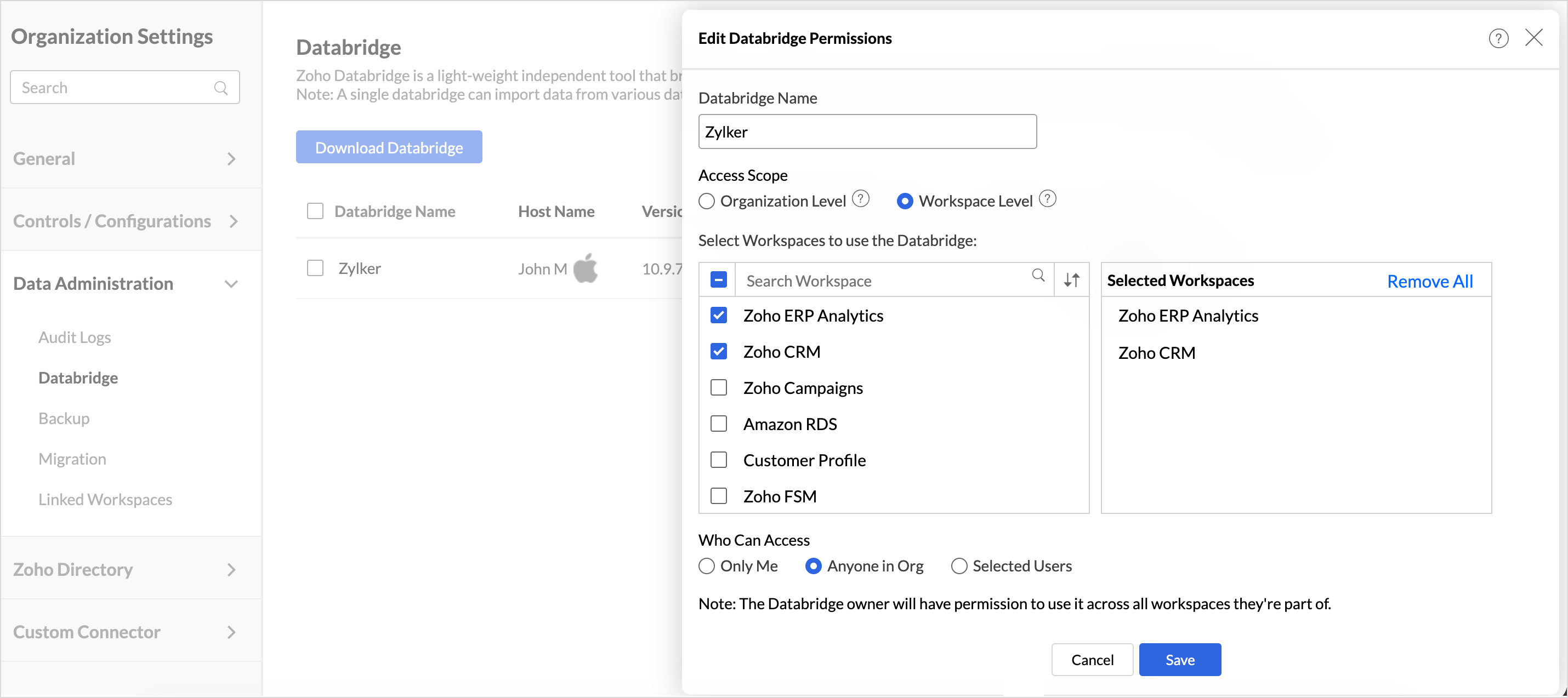Check the Zoho Campaigns workspace
This screenshot has width=1568, height=698.
[718, 388]
